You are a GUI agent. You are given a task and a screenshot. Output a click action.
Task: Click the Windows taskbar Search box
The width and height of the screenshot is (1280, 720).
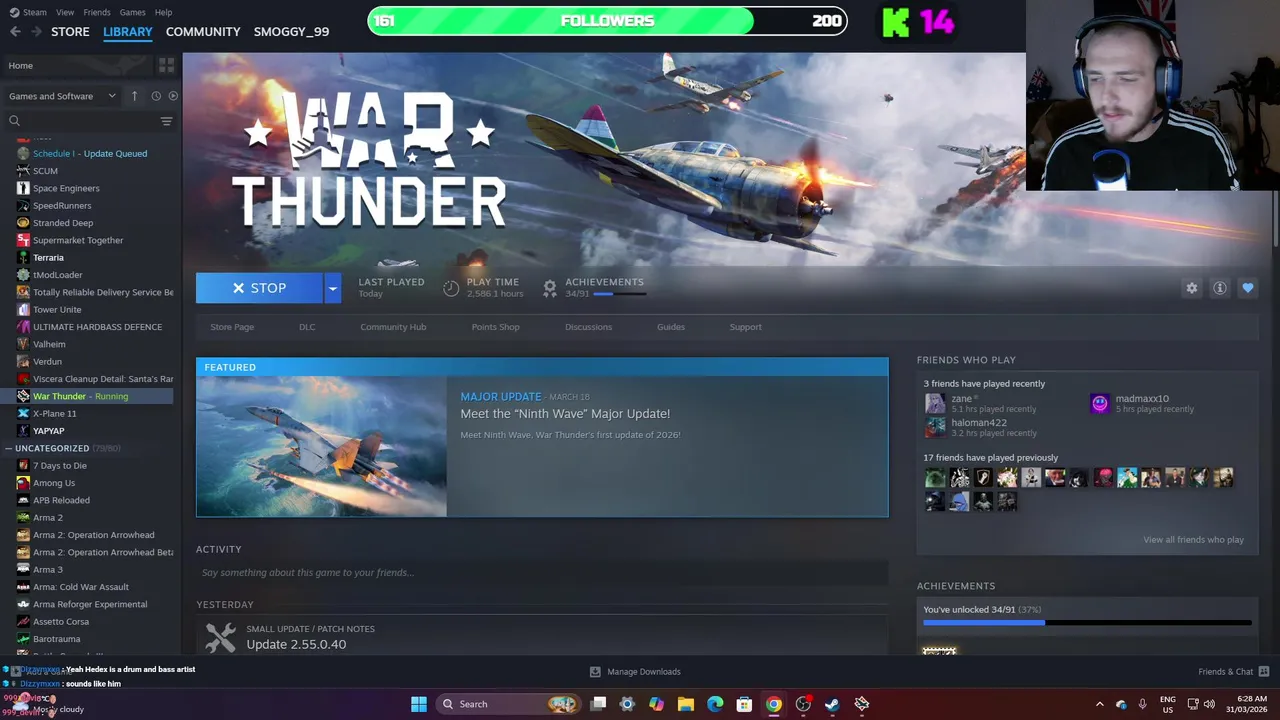(x=510, y=704)
